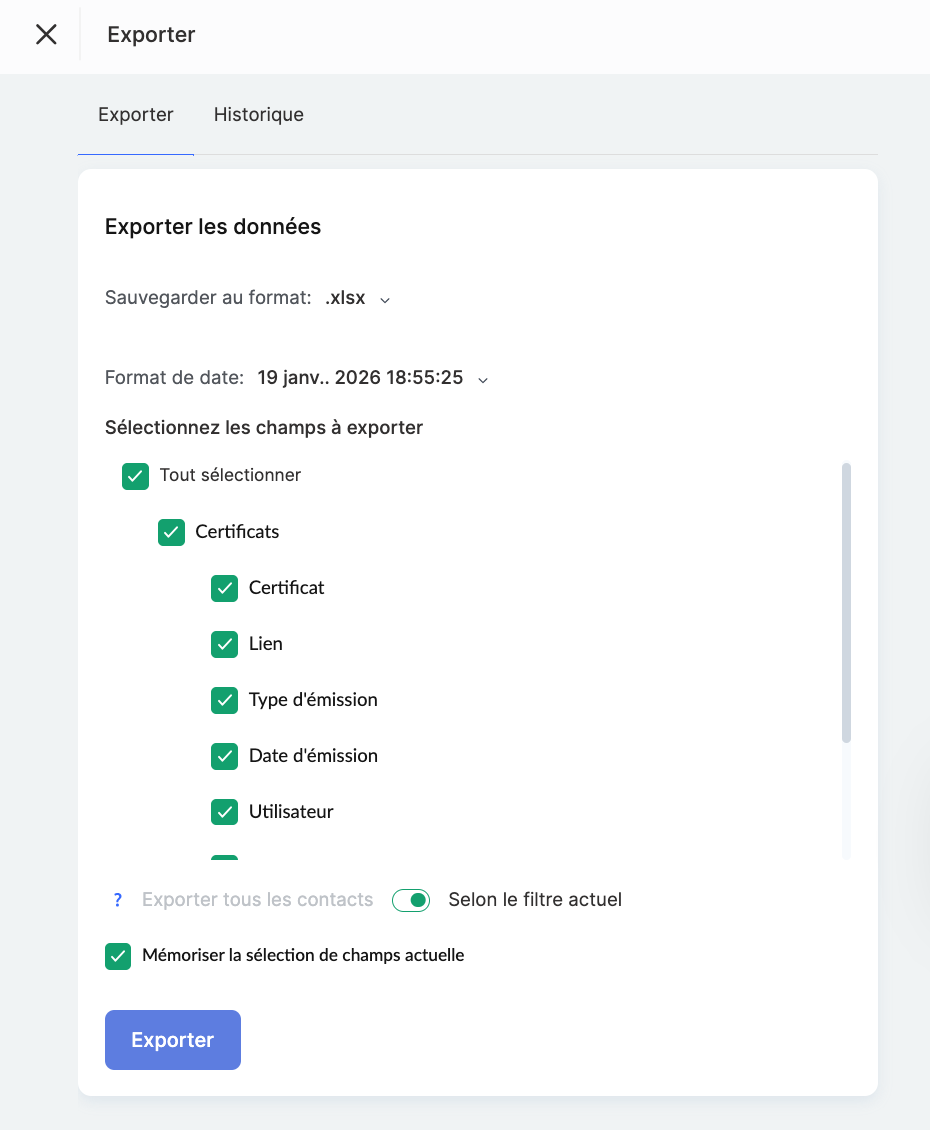This screenshot has width=930, height=1130.
Task: Untick the Type d'émission checkbox
Action: click(224, 700)
